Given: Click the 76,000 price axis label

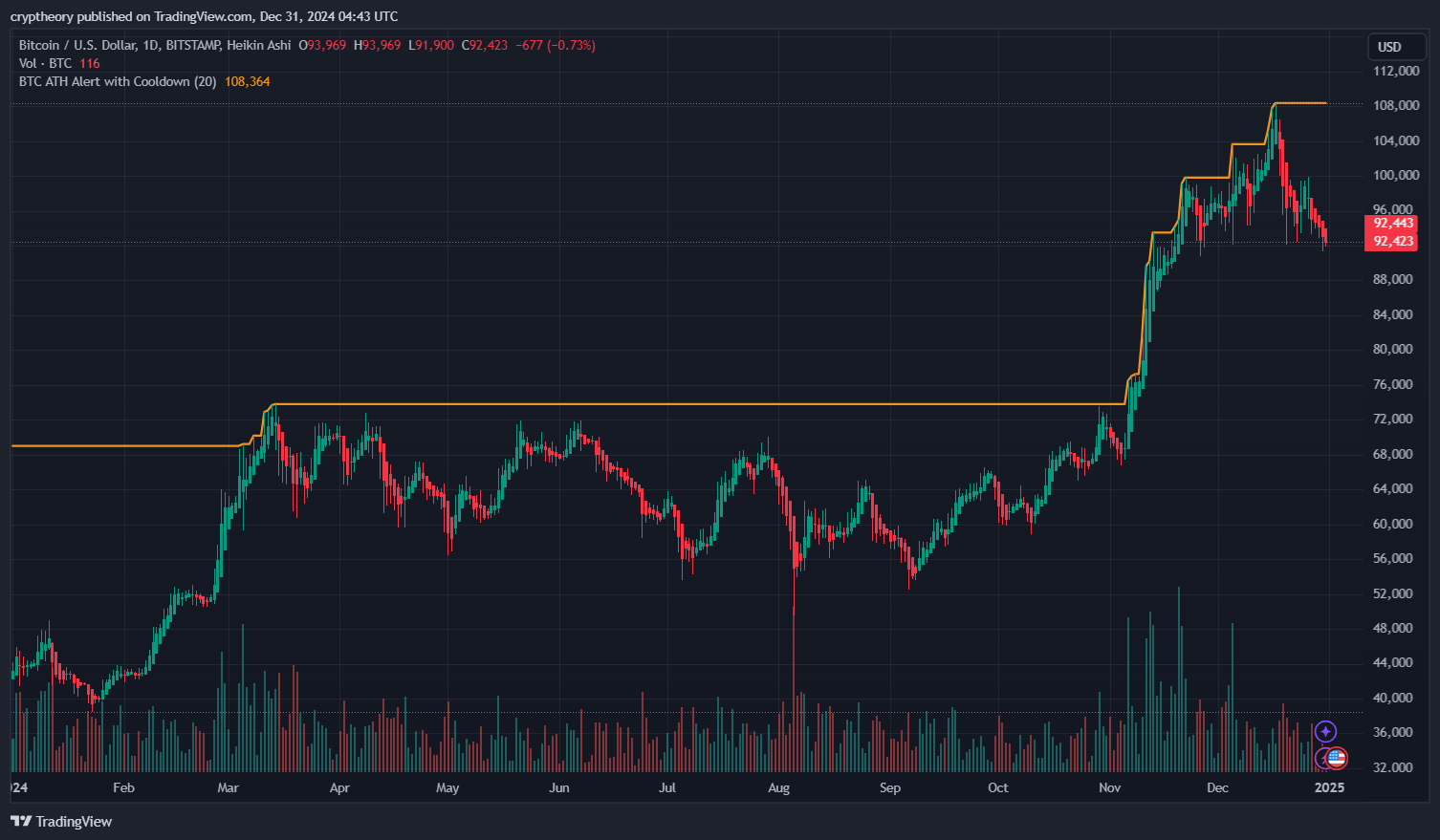Looking at the screenshot, I should [1393, 384].
